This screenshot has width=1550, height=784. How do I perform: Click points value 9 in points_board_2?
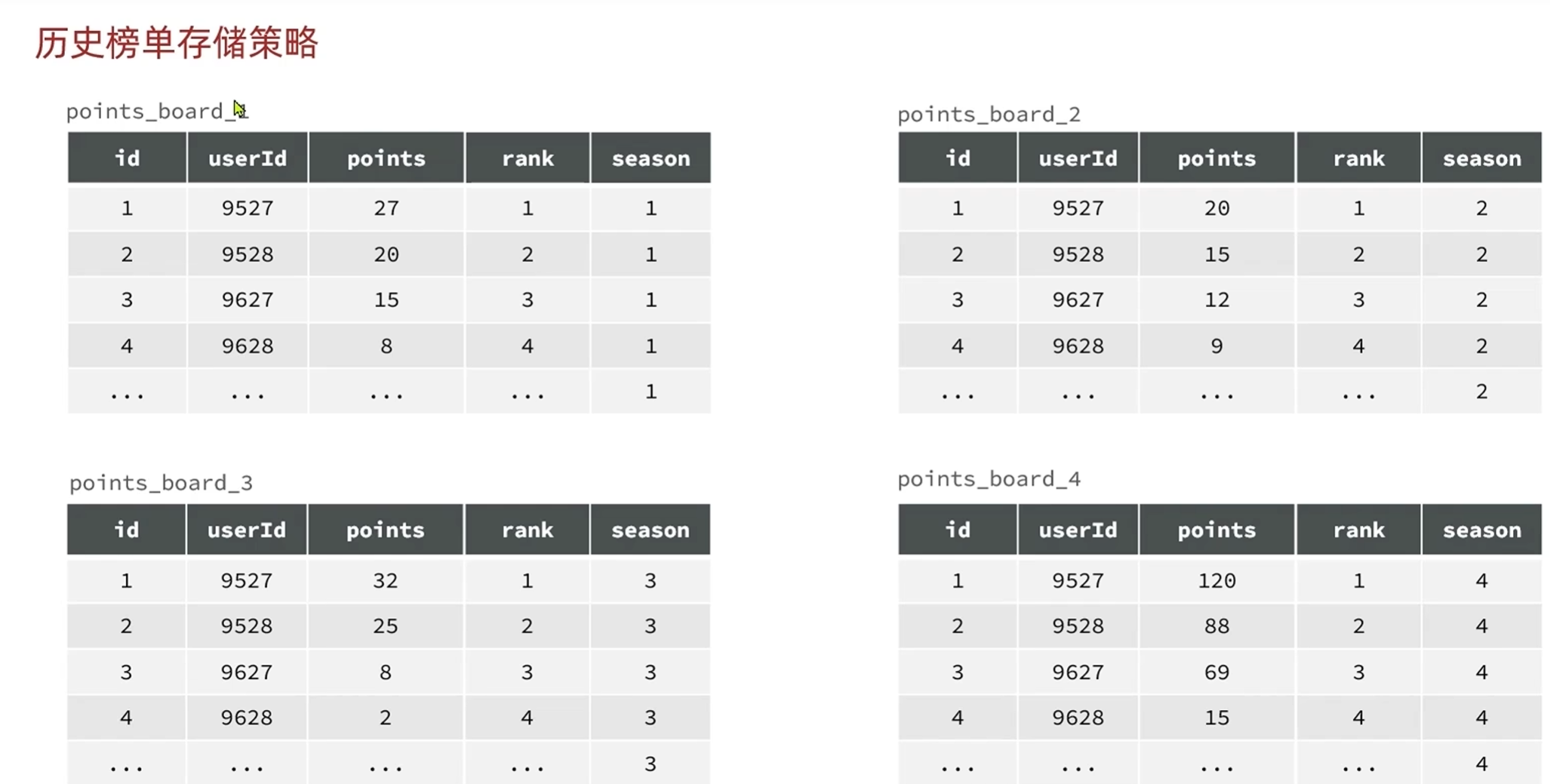coord(1216,346)
